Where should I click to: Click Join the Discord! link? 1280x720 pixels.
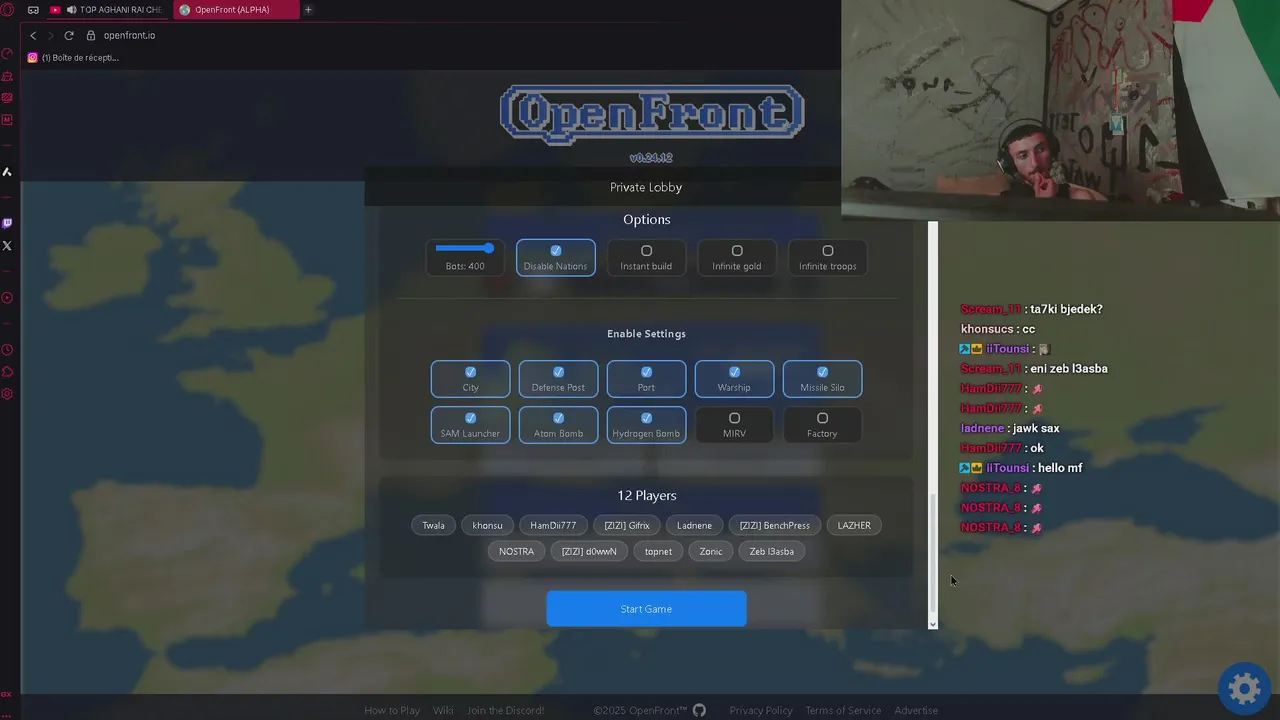[x=505, y=711]
